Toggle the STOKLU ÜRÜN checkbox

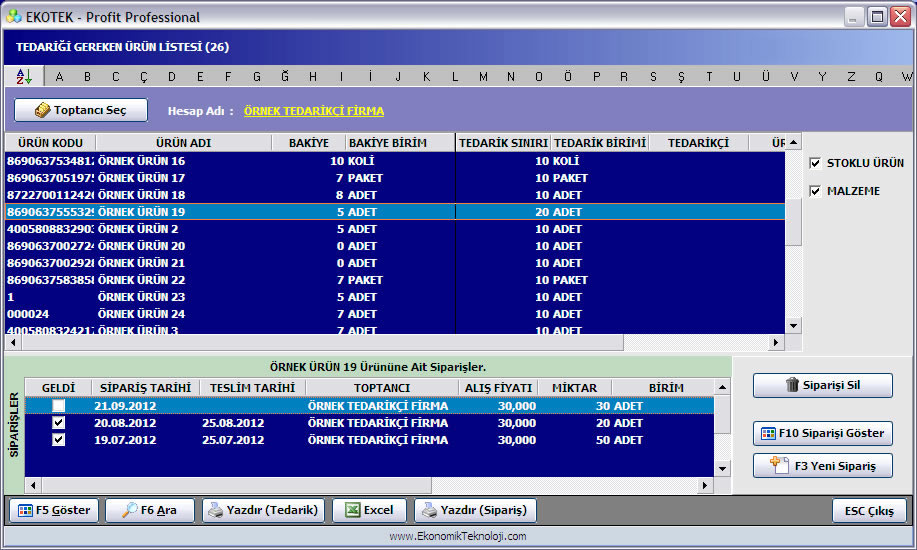click(x=815, y=163)
